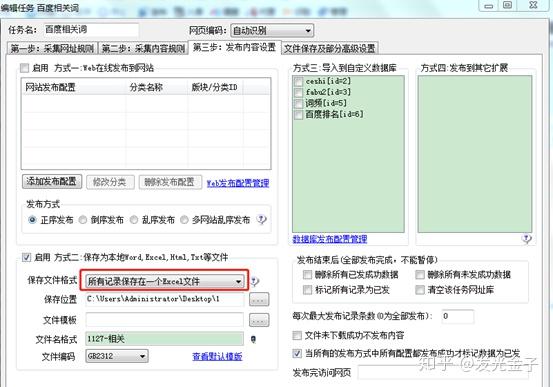Click the 添加发布配置 button

(52, 182)
